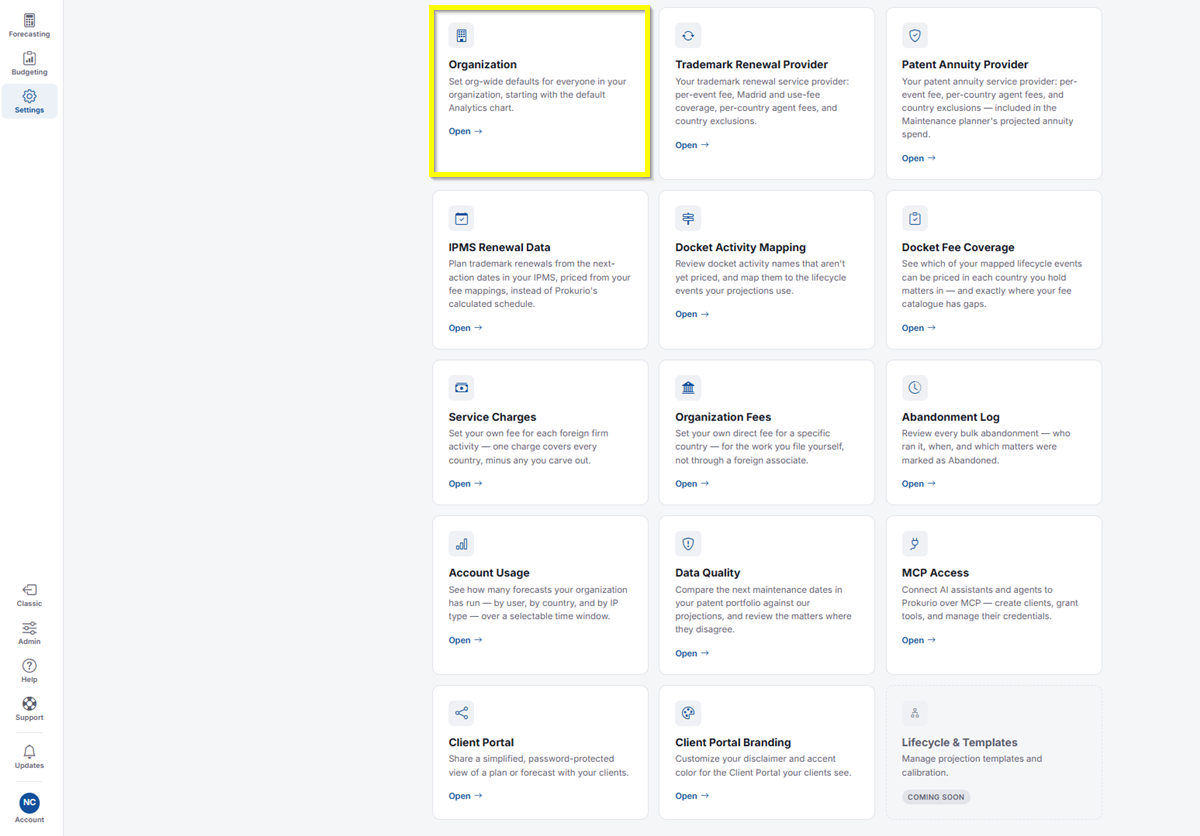This screenshot has width=1200, height=836.
Task: Open Docket Fee Coverage link
Action: [918, 328]
